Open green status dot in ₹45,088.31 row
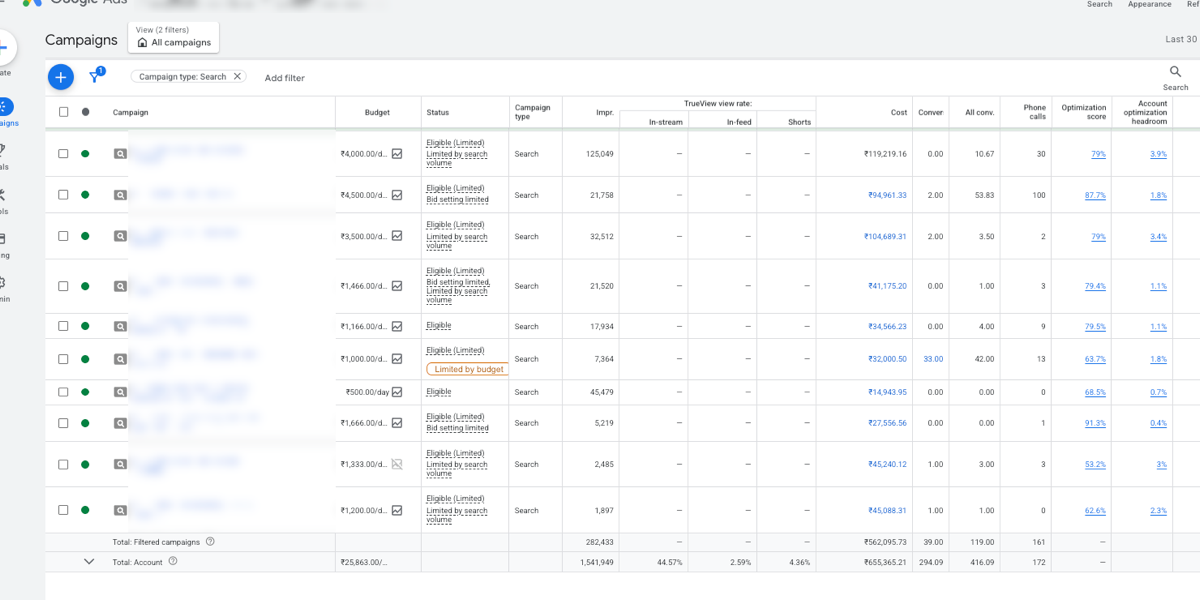Screen dimensions: 1200x600 (x=85, y=510)
